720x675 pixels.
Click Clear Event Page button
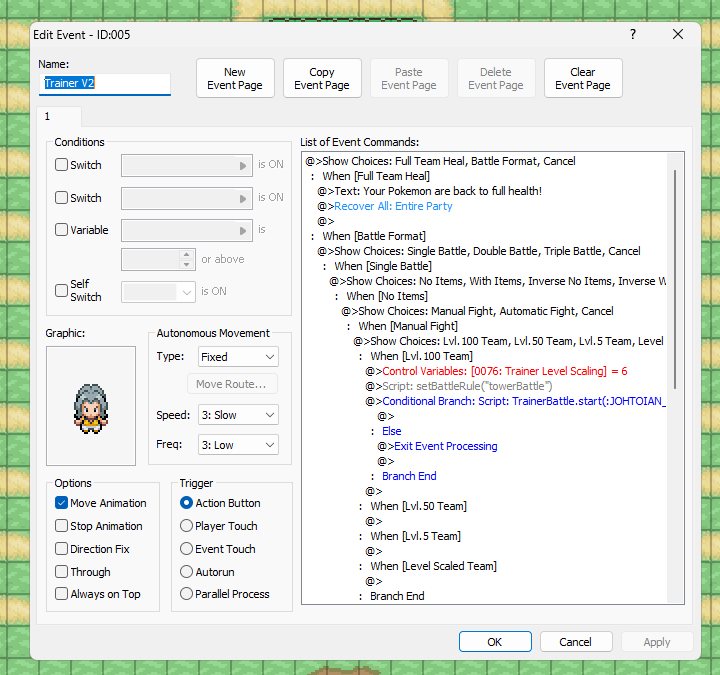coord(583,79)
